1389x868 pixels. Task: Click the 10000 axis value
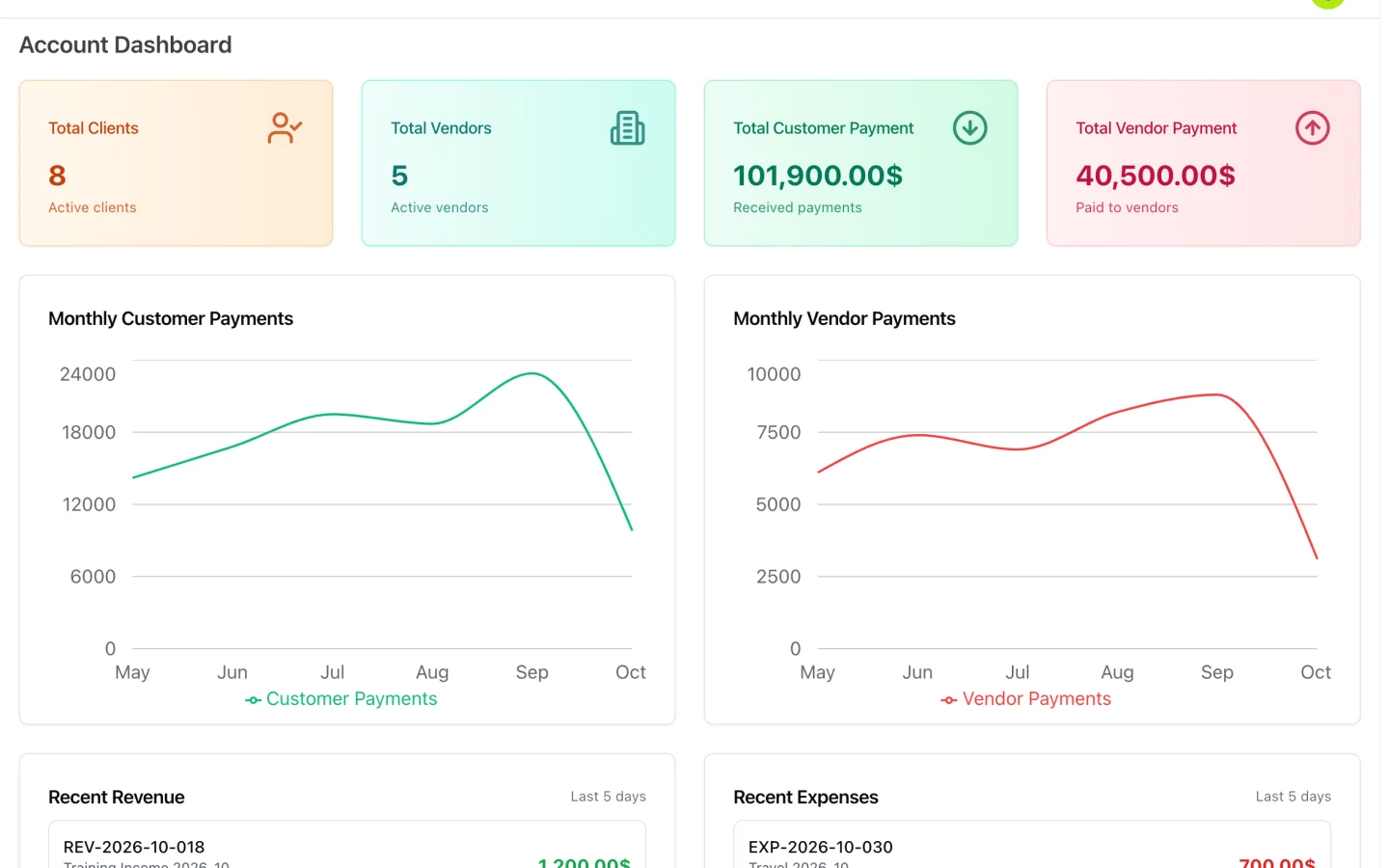point(774,374)
